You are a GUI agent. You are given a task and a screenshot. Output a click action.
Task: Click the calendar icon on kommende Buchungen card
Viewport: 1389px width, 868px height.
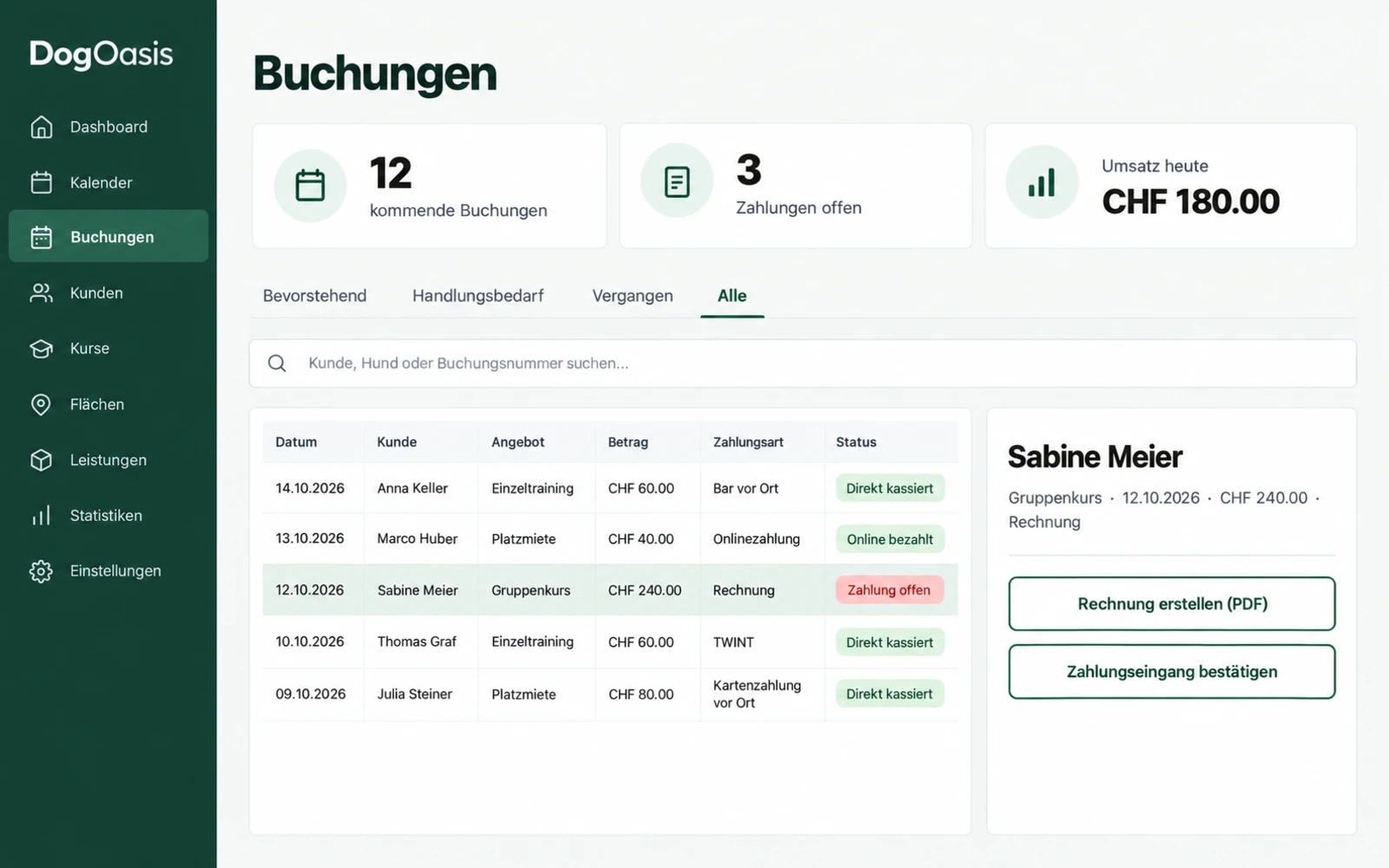[310, 185]
